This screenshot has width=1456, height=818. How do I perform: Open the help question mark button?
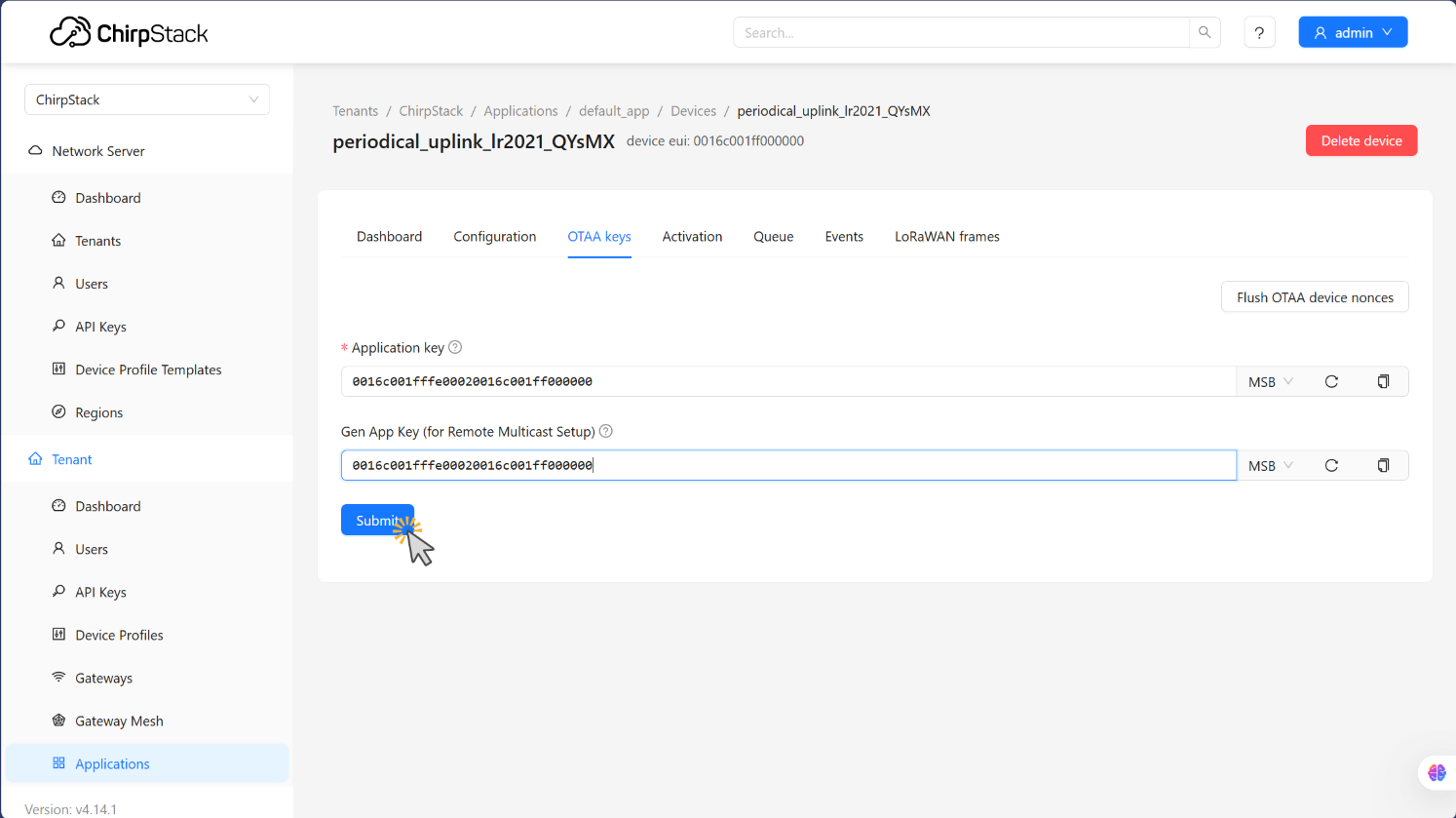click(x=1259, y=32)
